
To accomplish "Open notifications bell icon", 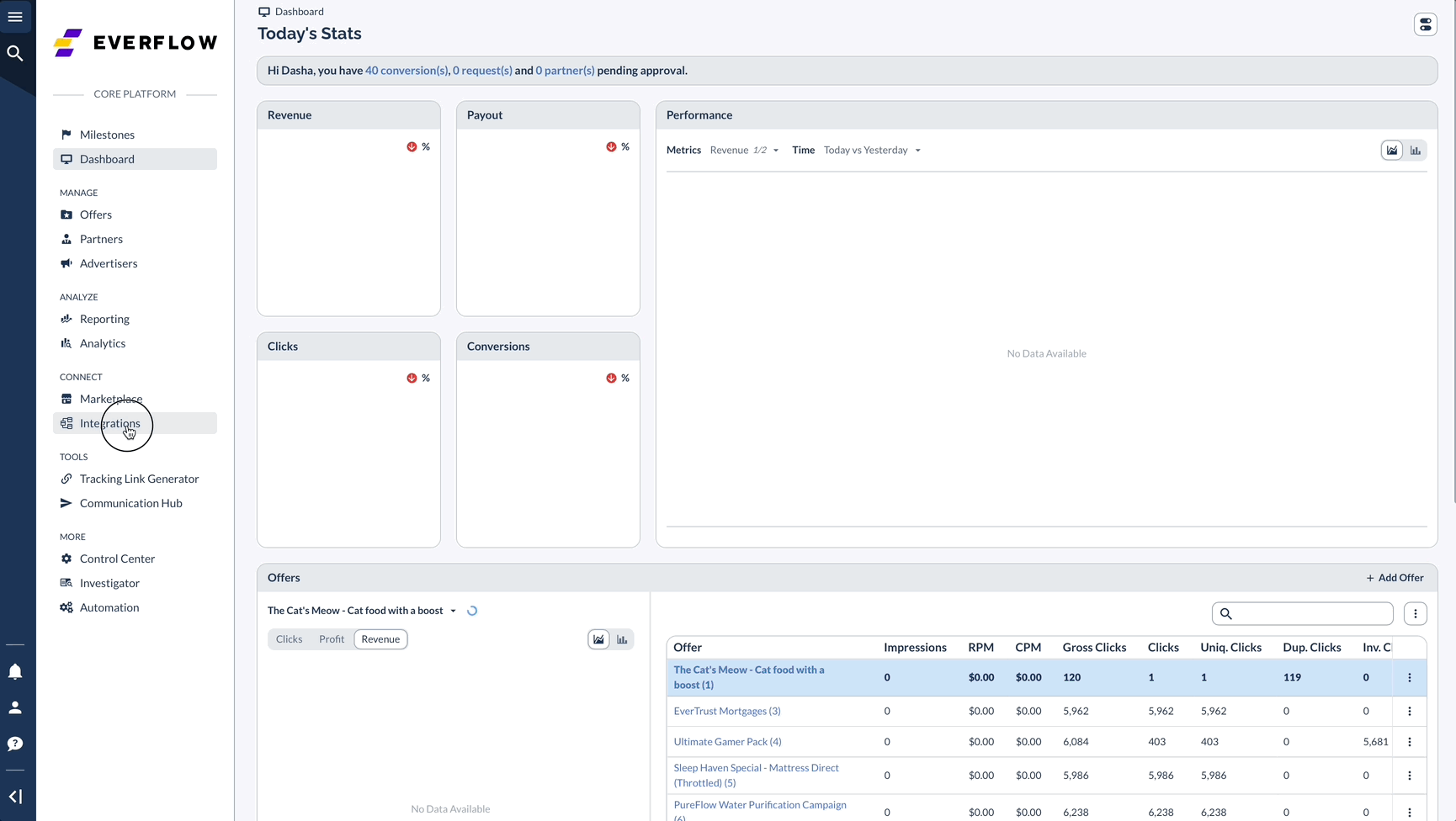I will 15,671.
